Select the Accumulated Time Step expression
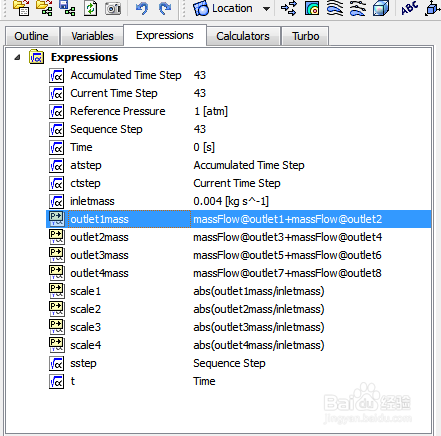The width and height of the screenshot is (441, 436). pos(126,75)
